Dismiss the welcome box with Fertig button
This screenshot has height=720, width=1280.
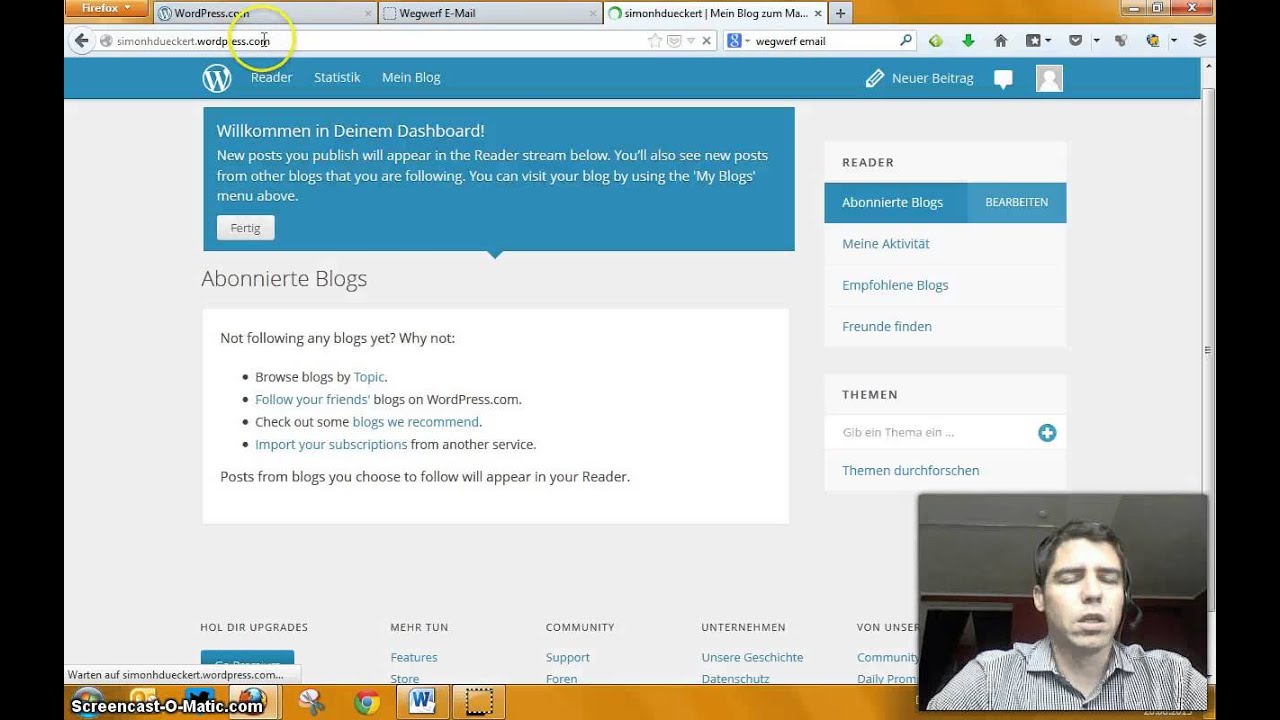point(245,228)
